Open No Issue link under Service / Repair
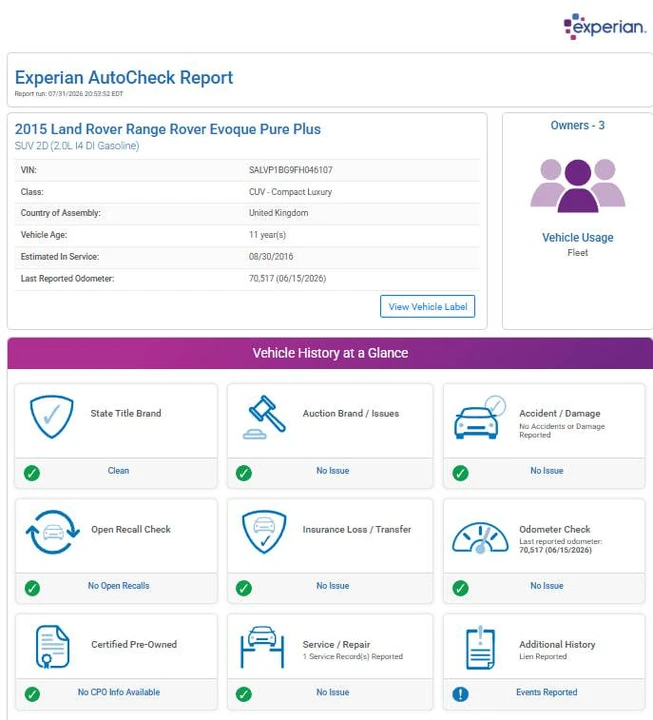 coord(332,692)
